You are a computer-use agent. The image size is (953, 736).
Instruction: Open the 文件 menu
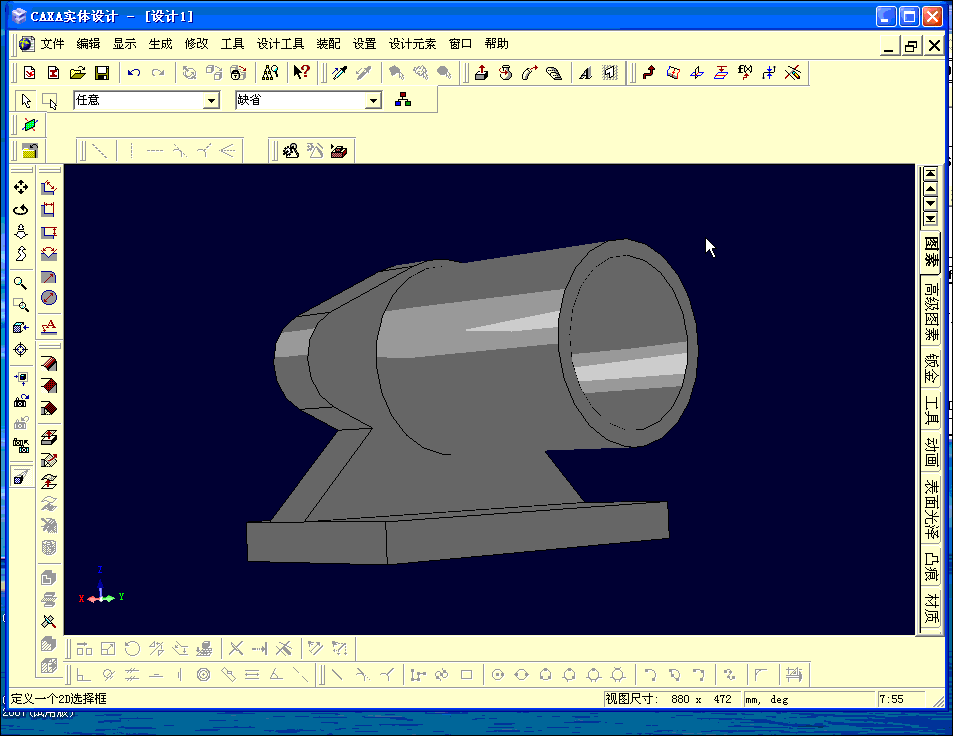coord(52,44)
